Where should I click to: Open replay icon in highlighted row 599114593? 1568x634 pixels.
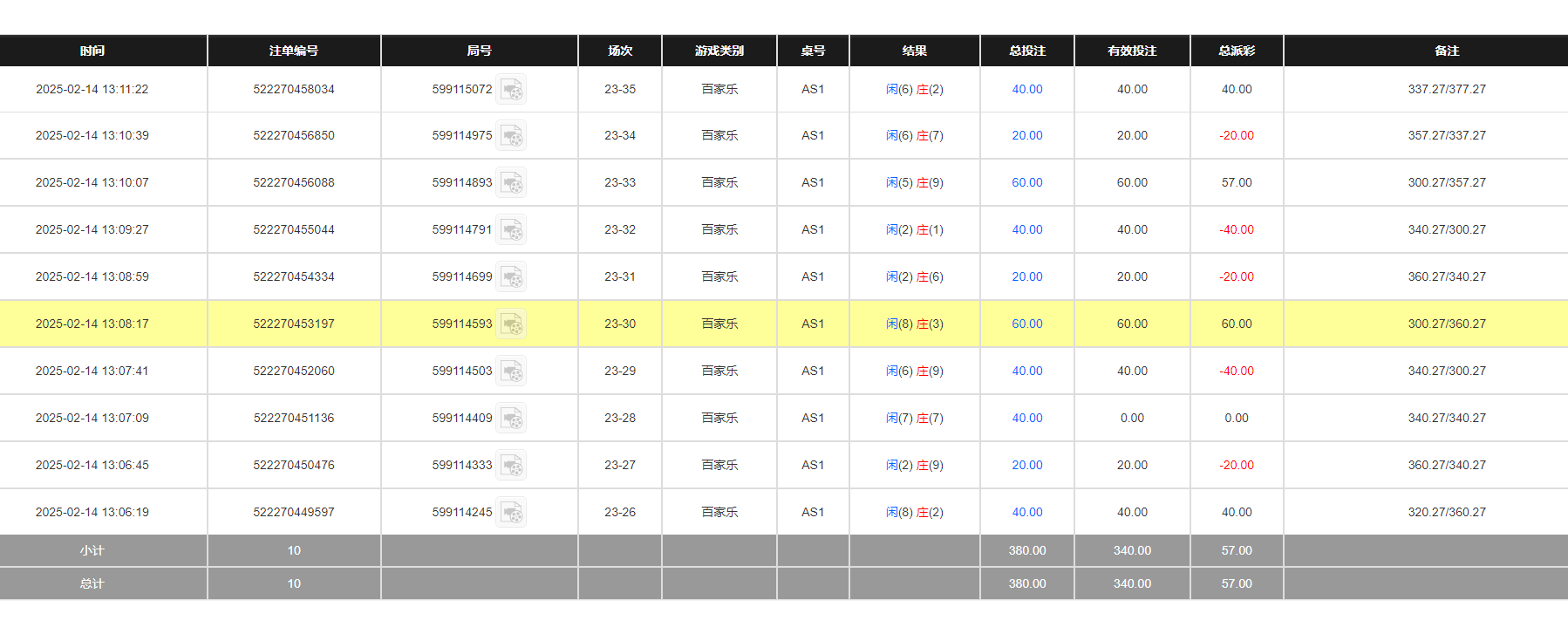(511, 324)
